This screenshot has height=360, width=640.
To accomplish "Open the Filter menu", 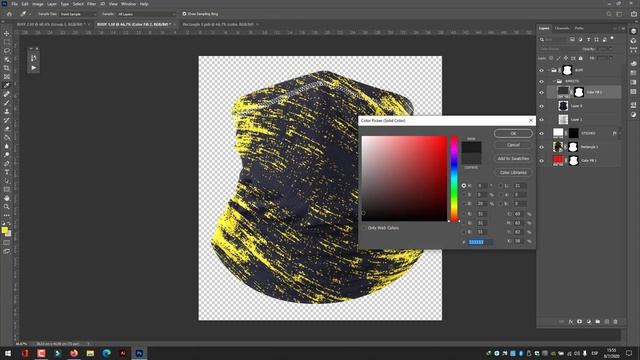I will 91,4.
